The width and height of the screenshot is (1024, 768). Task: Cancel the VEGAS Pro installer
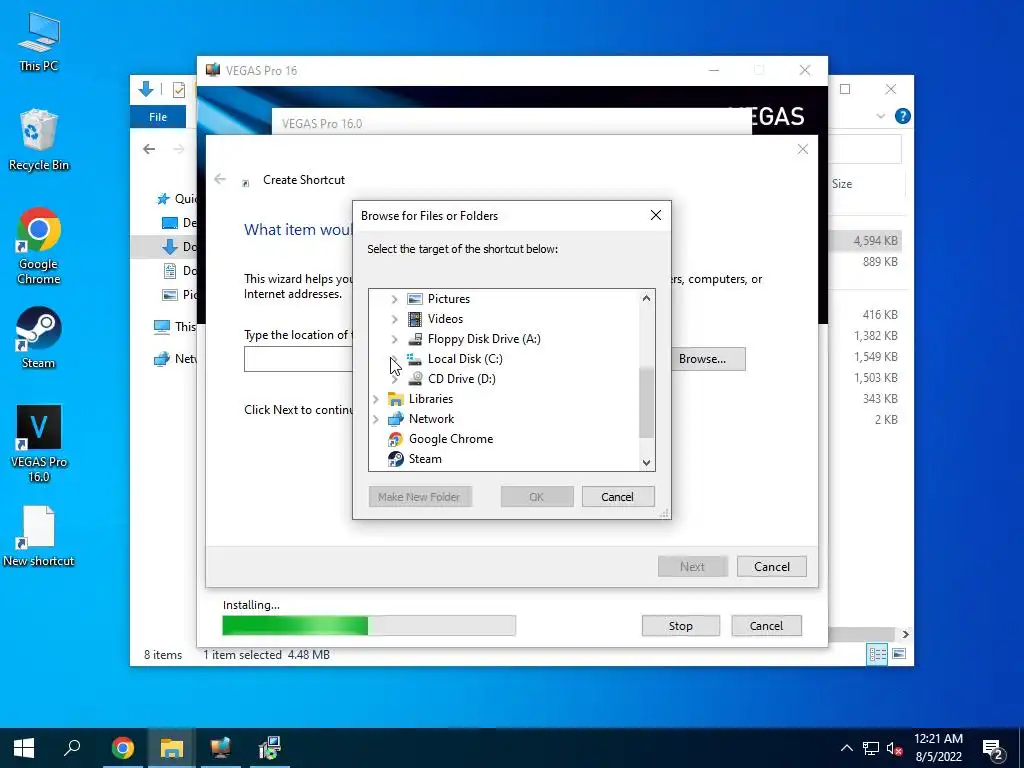[766, 626]
